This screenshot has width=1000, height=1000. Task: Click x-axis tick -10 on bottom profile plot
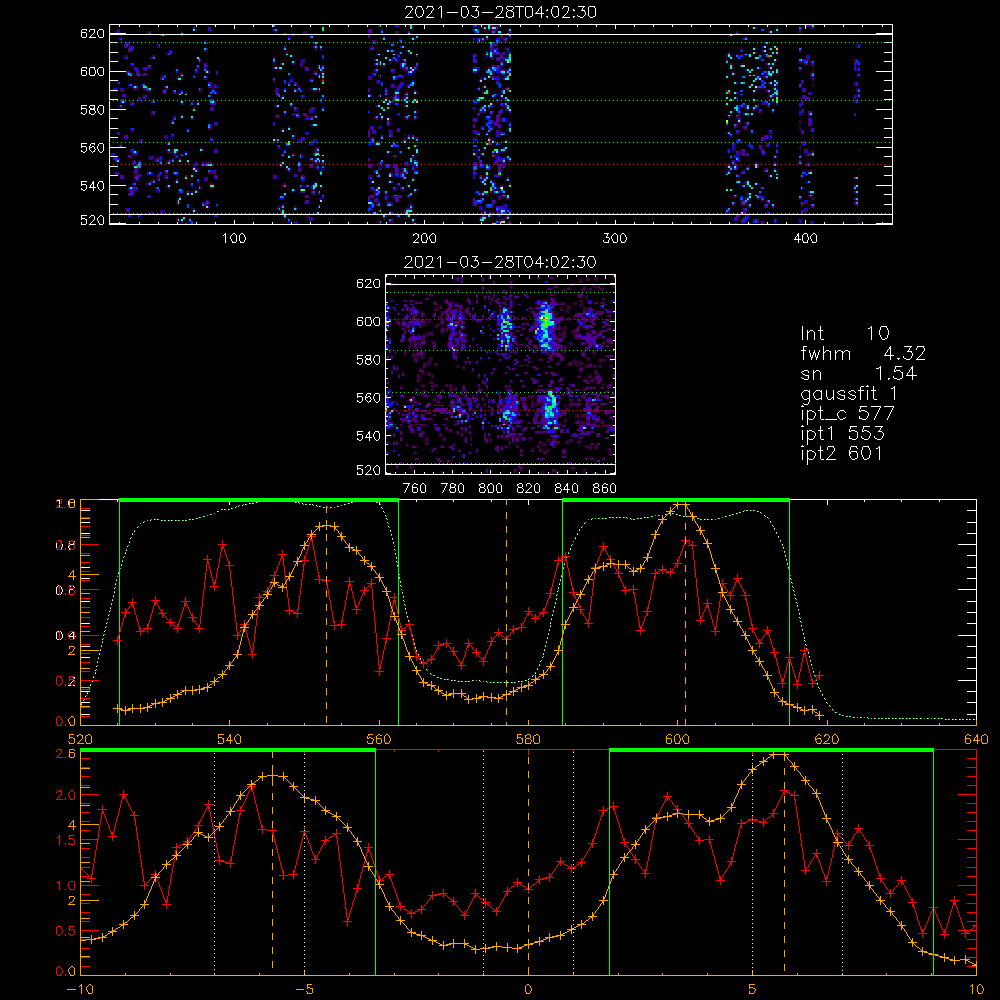[80, 989]
